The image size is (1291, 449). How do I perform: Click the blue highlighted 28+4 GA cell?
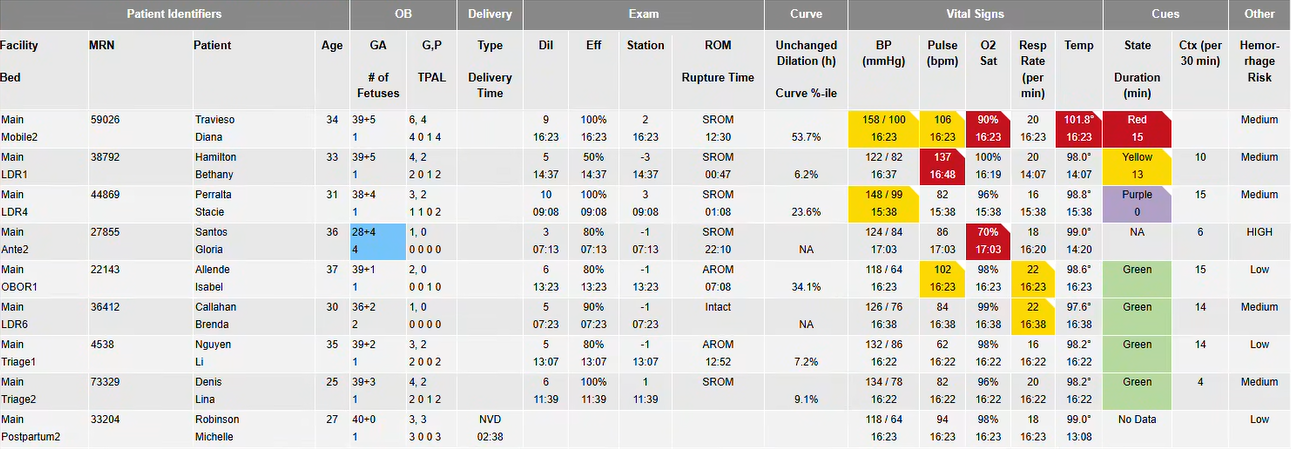[377, 241]
